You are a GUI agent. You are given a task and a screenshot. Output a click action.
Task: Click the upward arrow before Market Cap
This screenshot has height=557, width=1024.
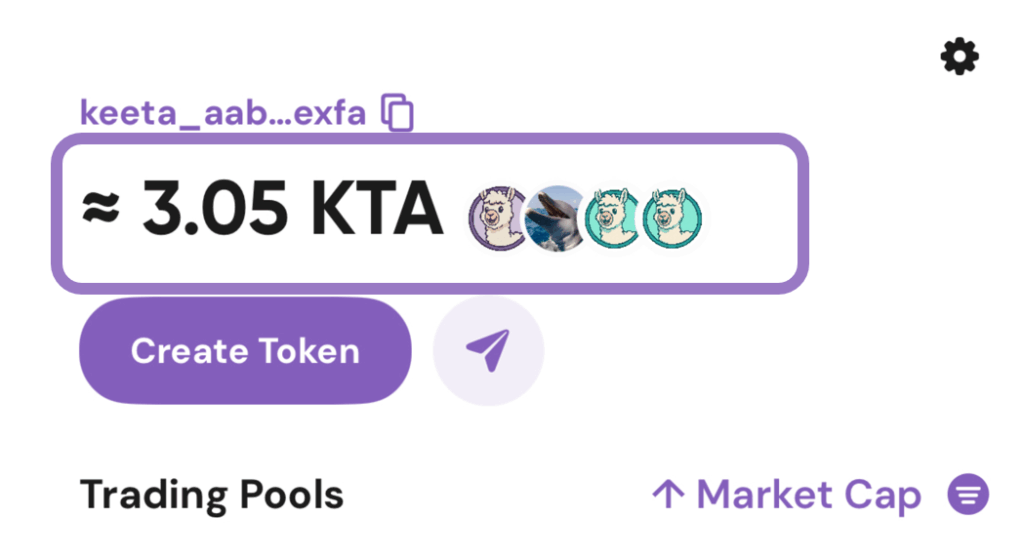(x=668, y=494)
